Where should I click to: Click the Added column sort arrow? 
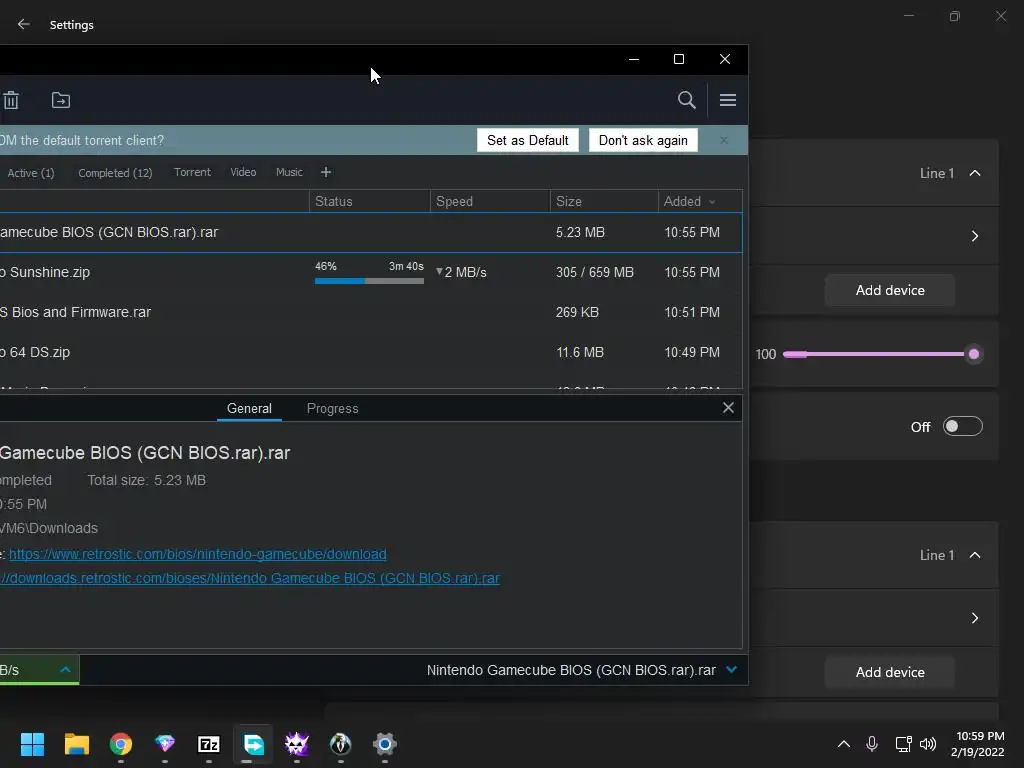click(x=712, y=202)
